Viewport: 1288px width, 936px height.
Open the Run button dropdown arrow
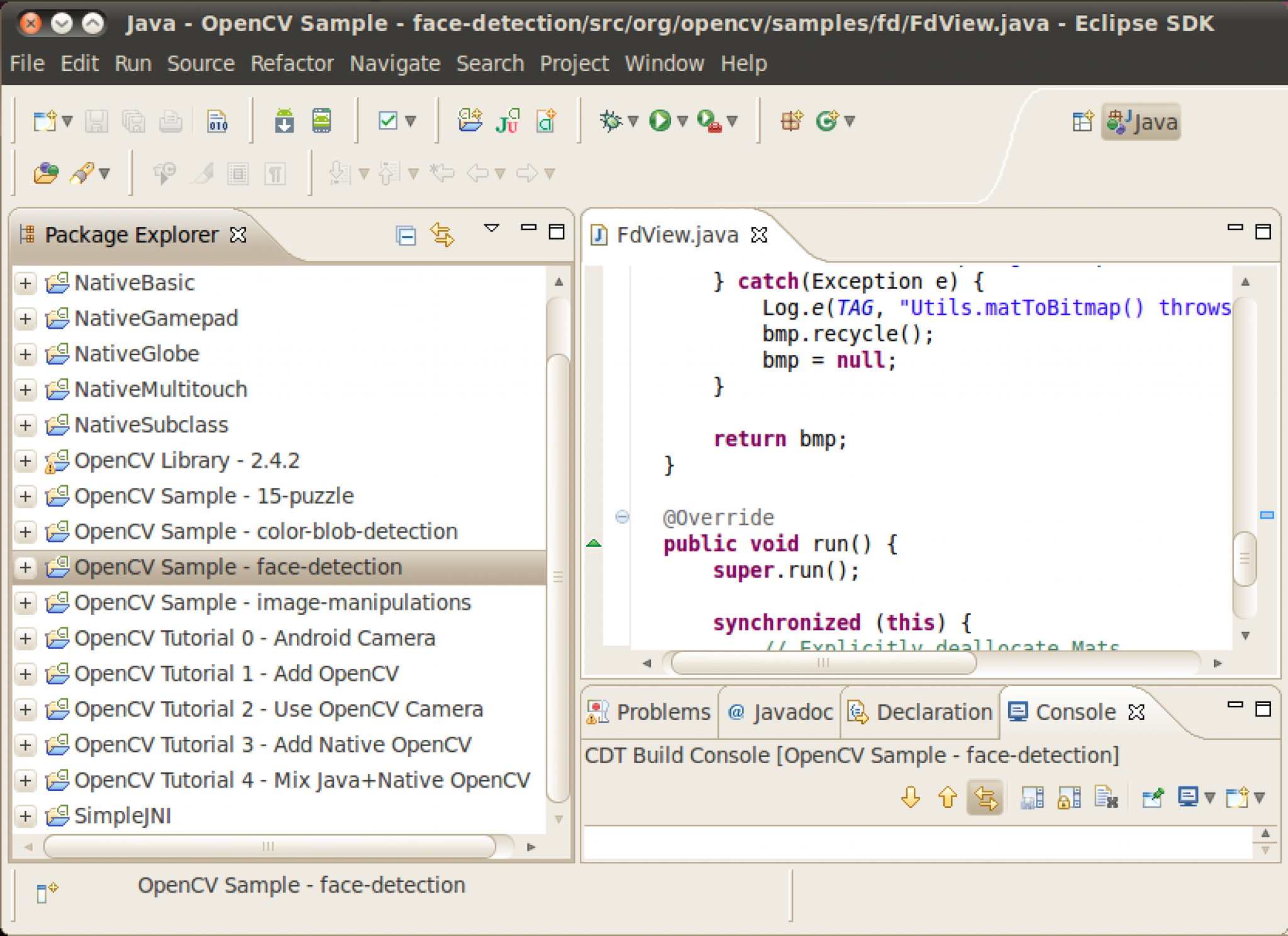click(682, 120)
